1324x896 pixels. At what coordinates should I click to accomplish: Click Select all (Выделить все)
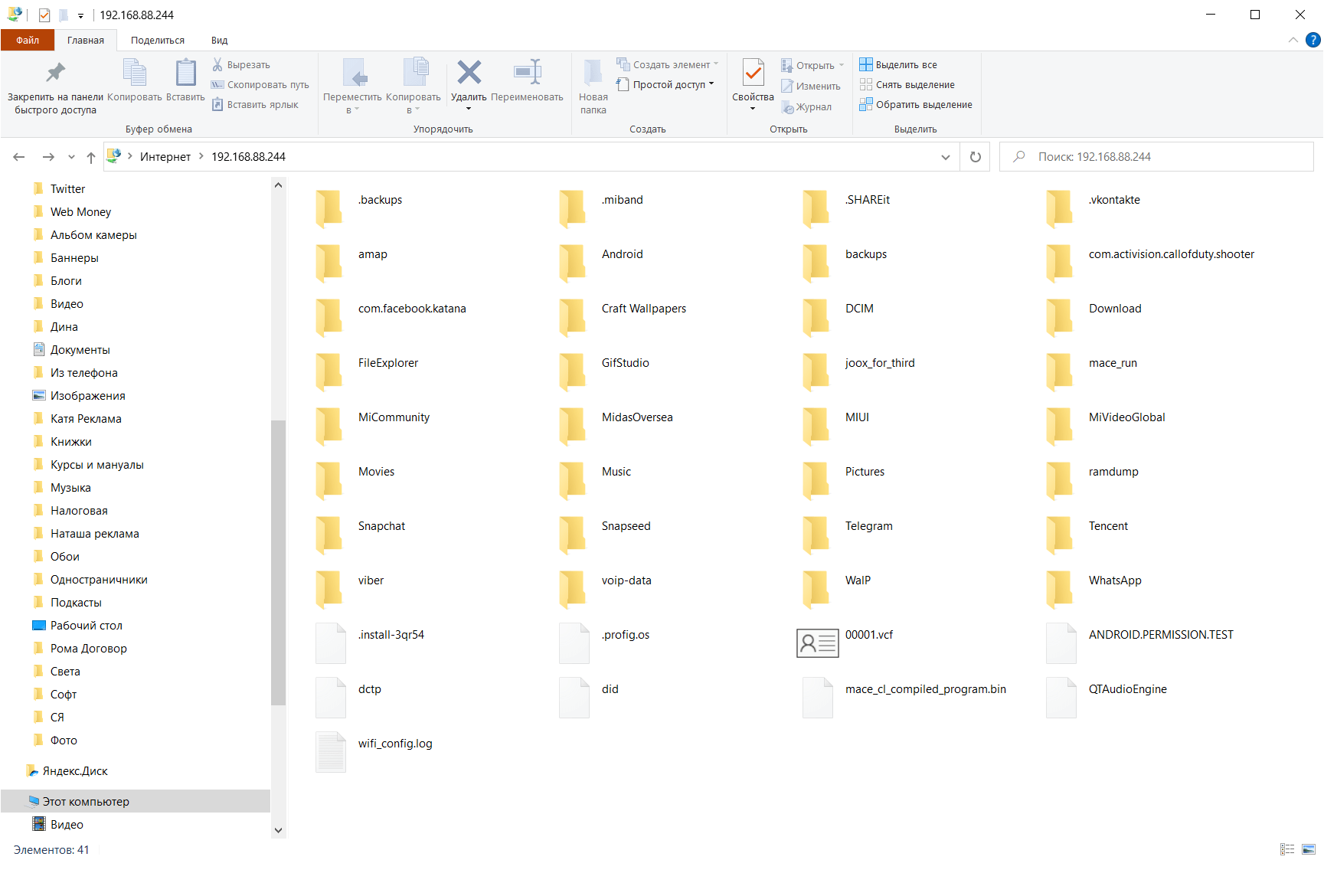coord(905,65)
